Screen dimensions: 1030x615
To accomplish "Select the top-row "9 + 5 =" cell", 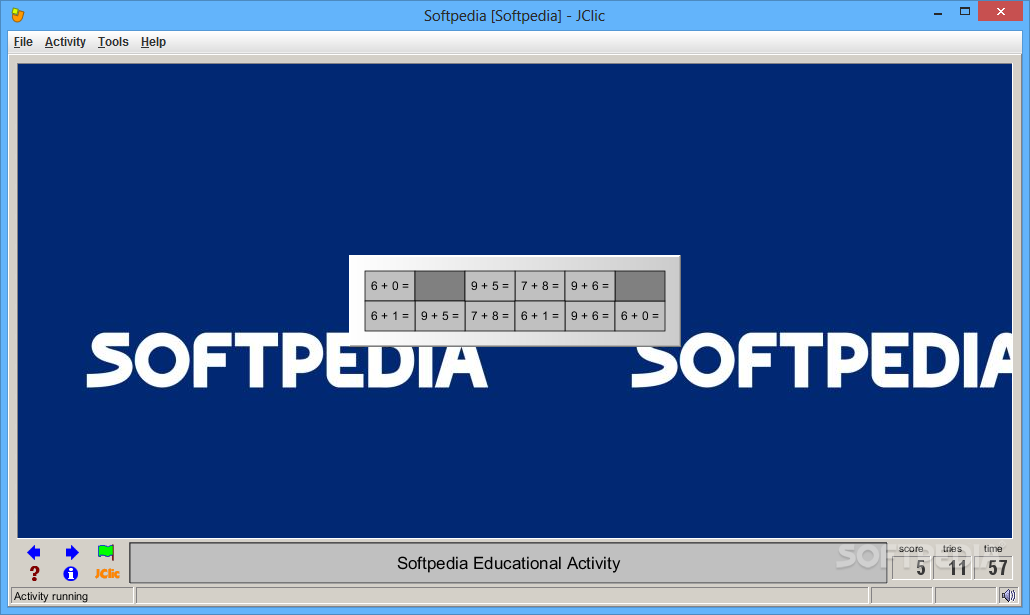I will 490,286.
